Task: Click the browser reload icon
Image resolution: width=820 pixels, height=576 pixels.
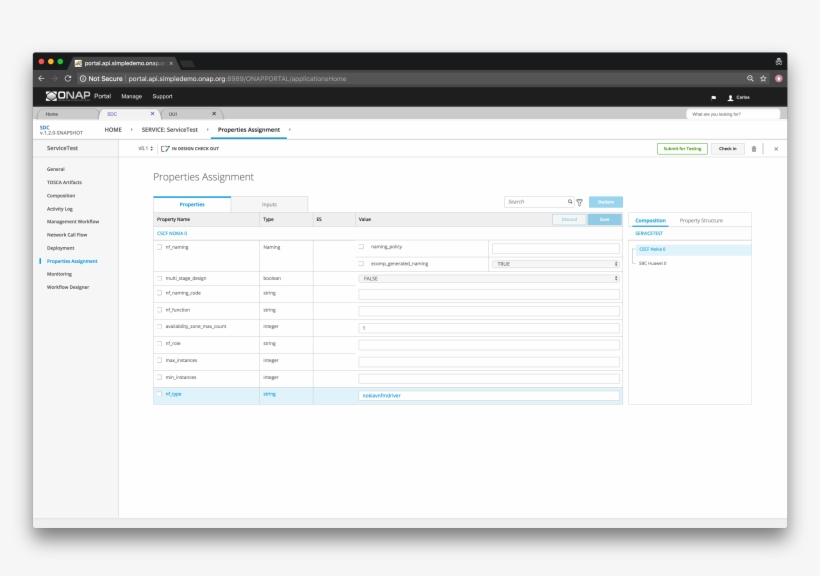Action: pos(68,78)
